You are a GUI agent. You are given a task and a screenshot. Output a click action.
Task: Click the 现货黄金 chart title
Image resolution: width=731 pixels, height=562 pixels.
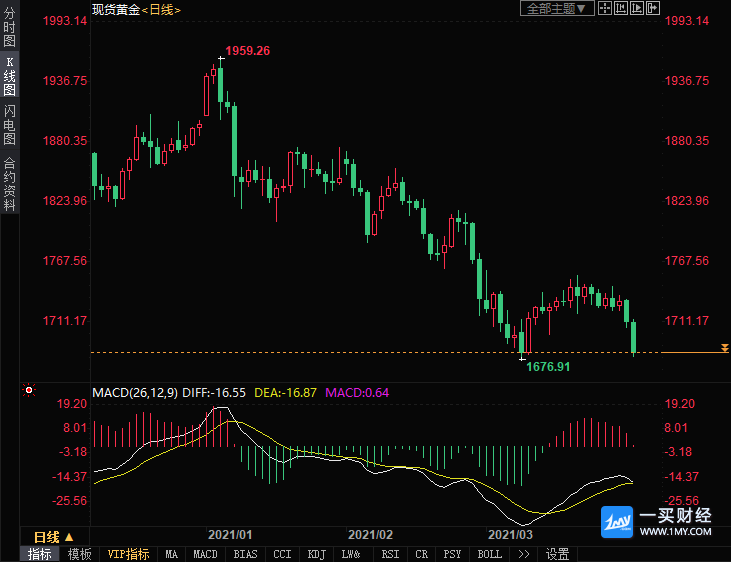[116, 9]
